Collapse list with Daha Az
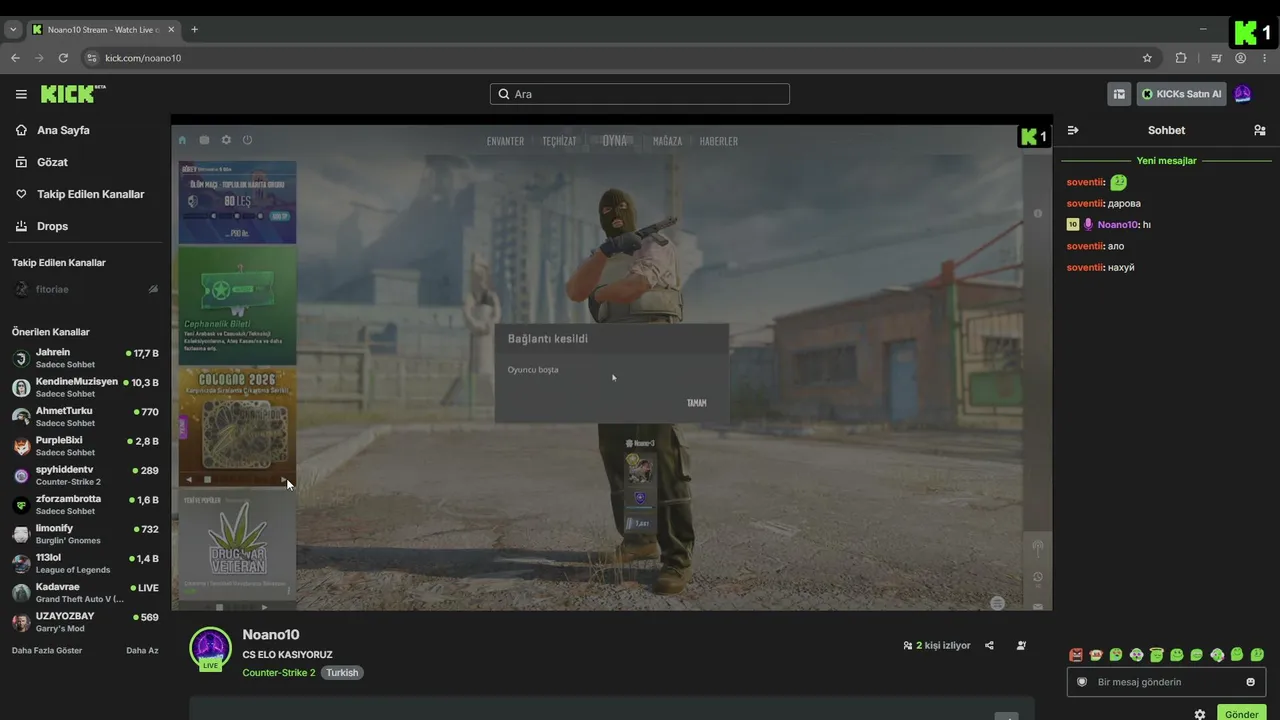Viewport: 1280px width, 720px height. pos(142,650)
